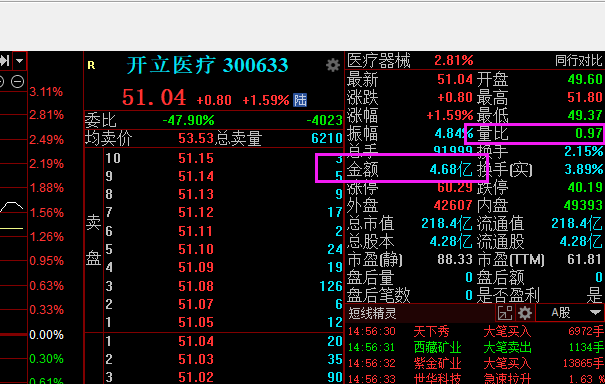Click 换手(实) value 3.89%
This screenshot has width=605, height=384.
point(584,169)
